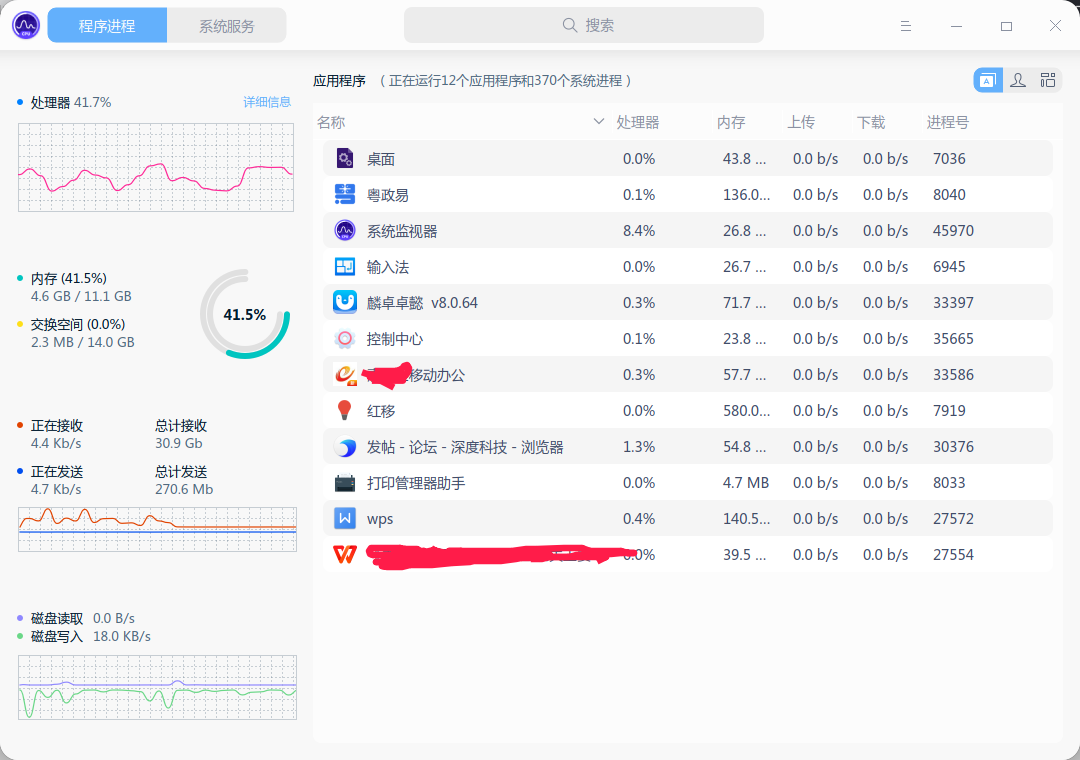Open 详细信息 beside the processor graph
The height and width of the screenshot is (760, 1080).
267,101
